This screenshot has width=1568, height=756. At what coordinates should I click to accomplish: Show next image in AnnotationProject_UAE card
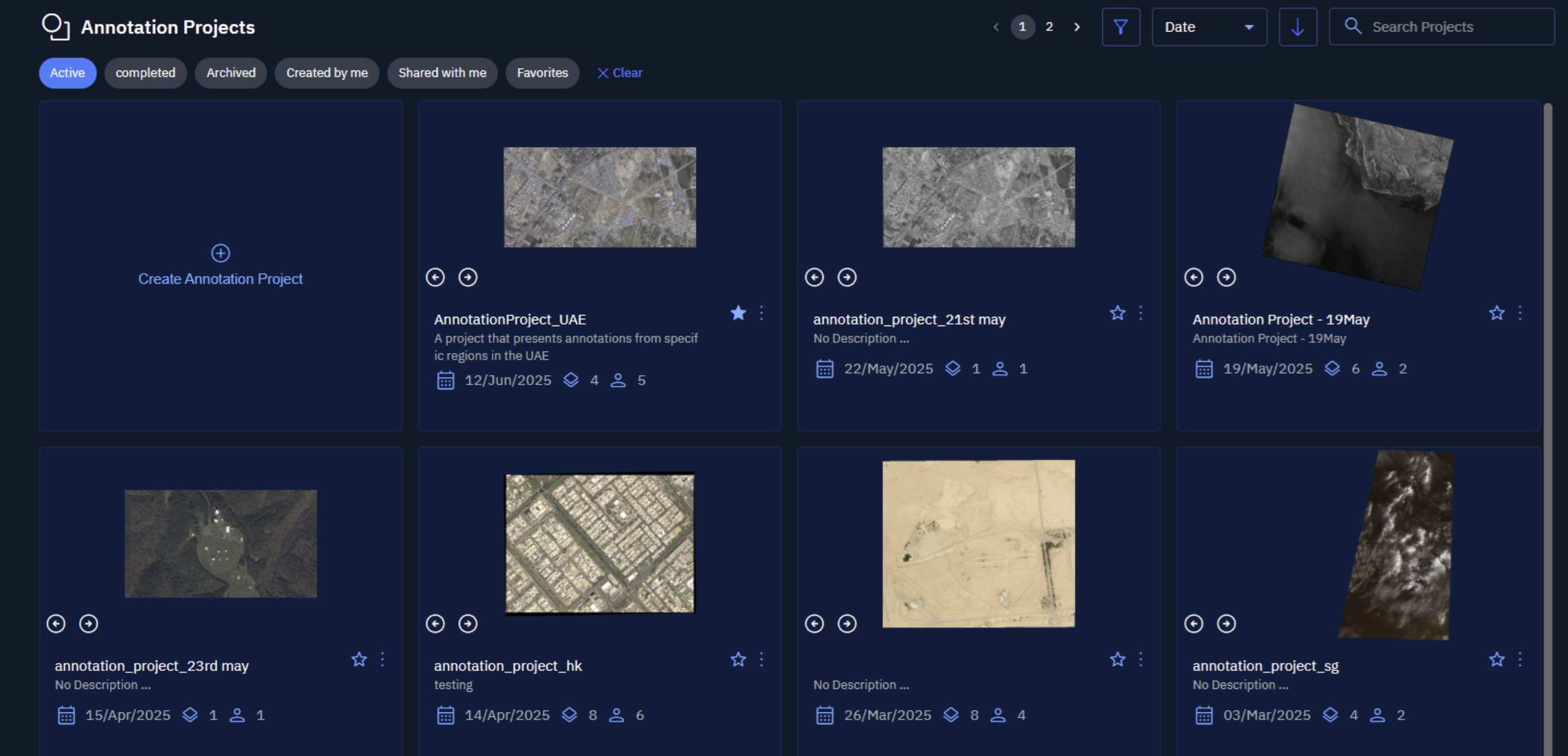tap(468, 277)
